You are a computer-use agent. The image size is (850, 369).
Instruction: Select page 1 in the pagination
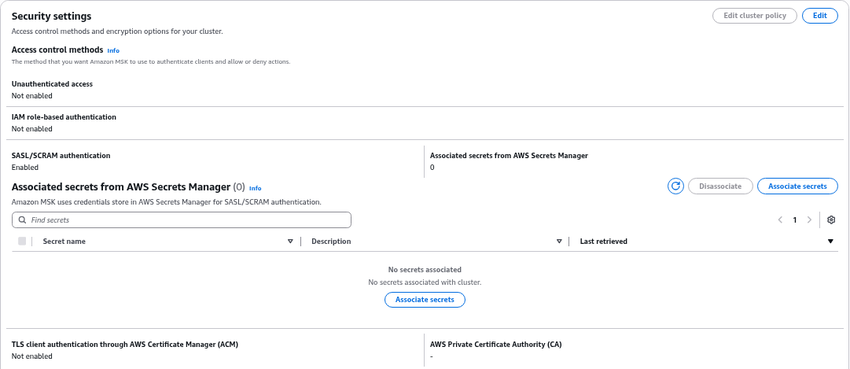[795, 220]
